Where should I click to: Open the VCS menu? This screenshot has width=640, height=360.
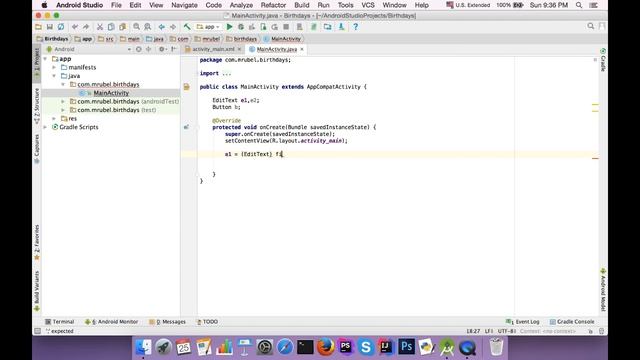[x=368, y=5]
